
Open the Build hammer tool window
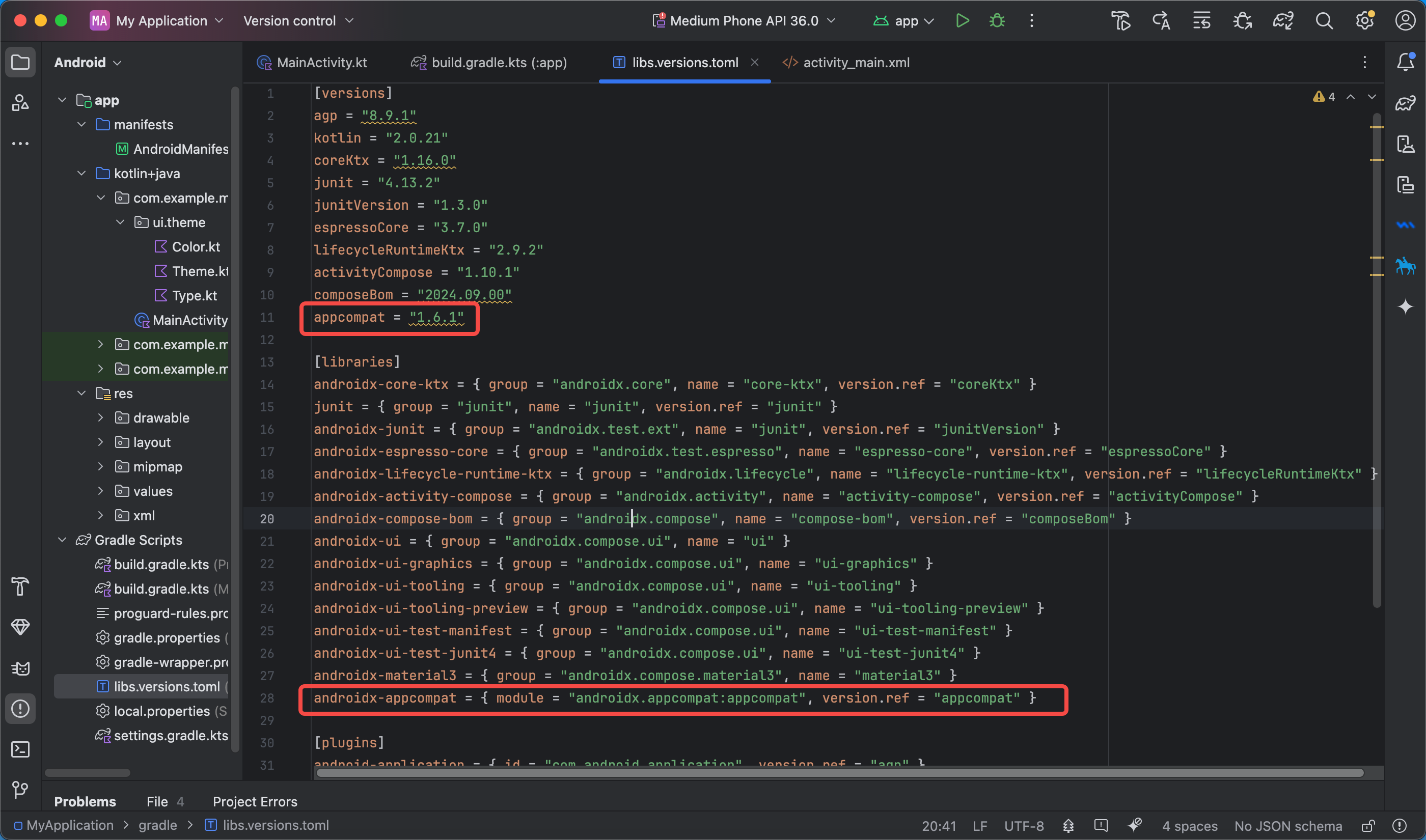pos(20,586)
